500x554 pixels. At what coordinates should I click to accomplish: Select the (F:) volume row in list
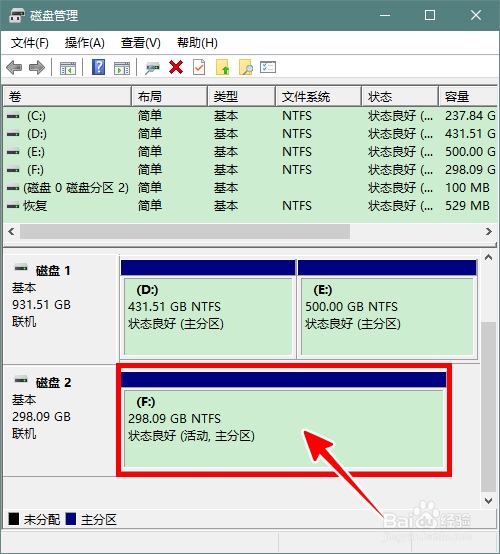[250, 170]
